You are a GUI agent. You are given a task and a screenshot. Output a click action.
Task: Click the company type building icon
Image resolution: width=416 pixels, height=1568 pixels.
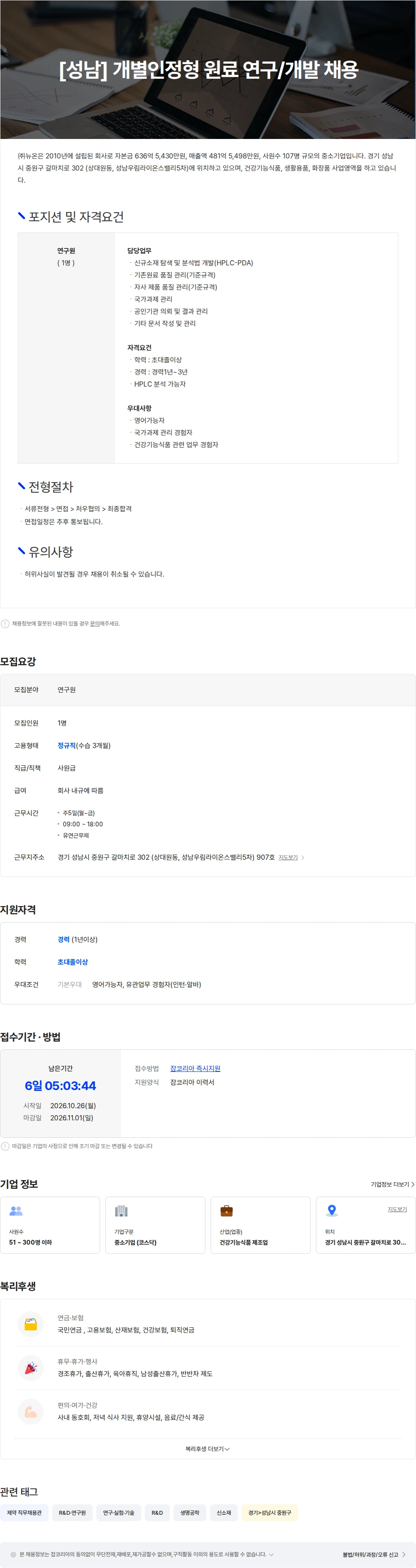pos(121,1211)
